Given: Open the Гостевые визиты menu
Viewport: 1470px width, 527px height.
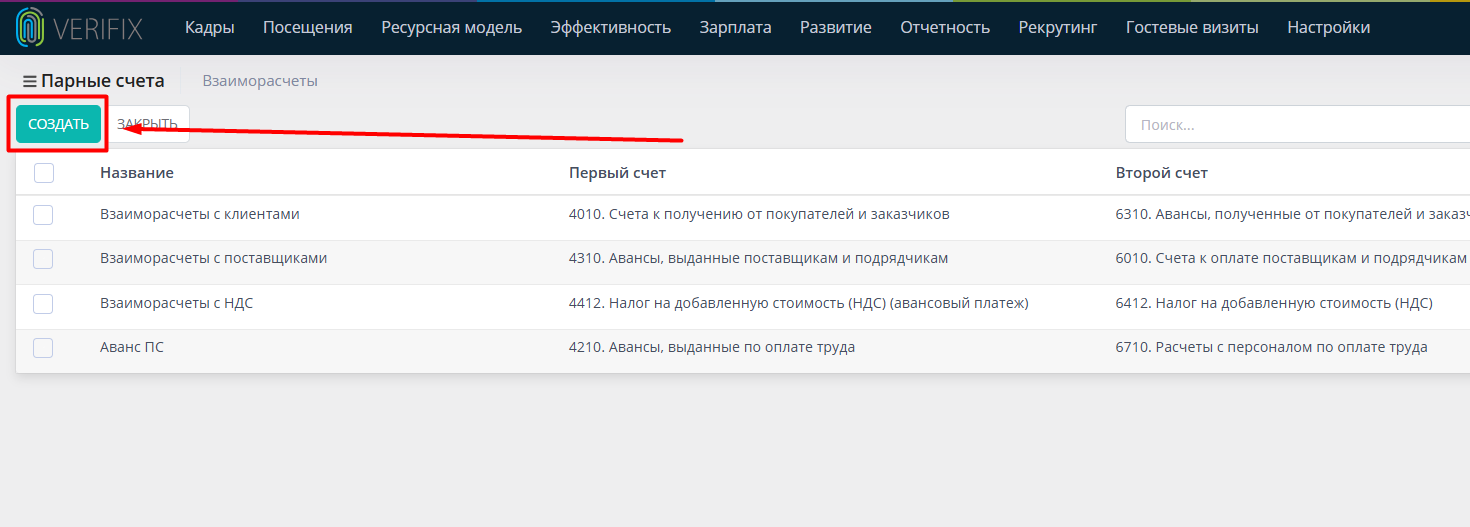Looking at the screenshot, I should point(1192,28).
